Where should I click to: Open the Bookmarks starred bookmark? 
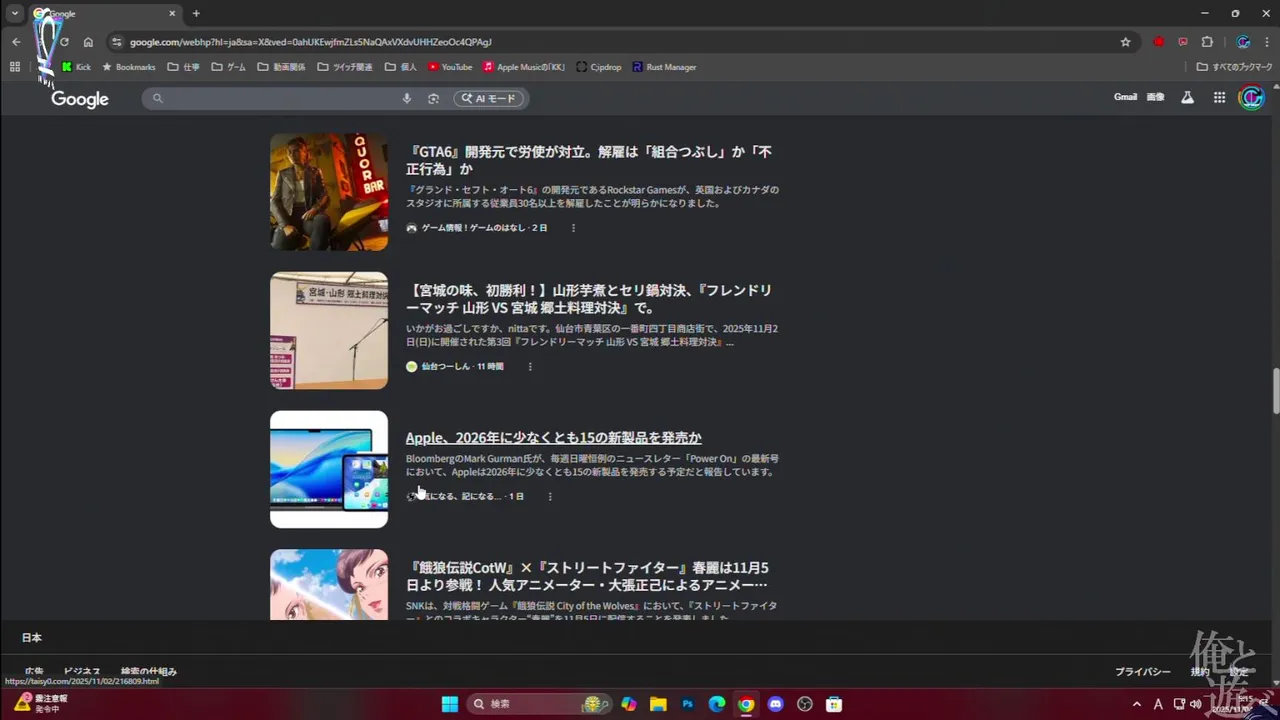coord(129,67)
